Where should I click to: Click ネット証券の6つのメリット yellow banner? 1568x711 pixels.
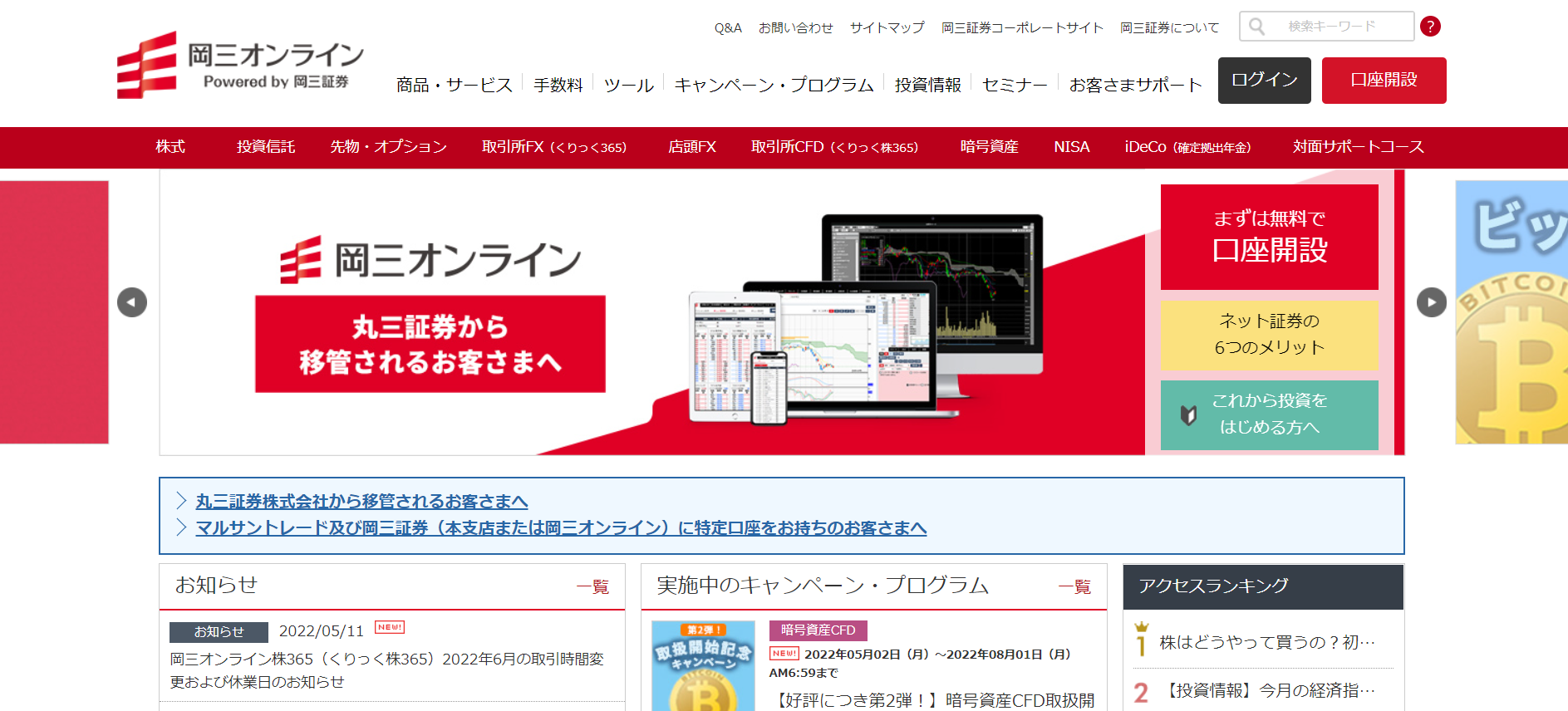(1270, 335)
